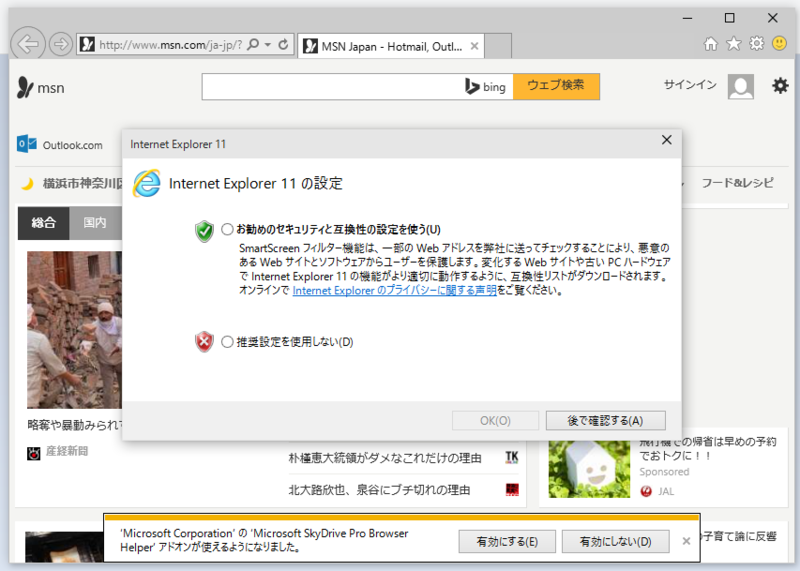Open the JAL sponsored house thumbnail
800x571 pixels.
589,469
